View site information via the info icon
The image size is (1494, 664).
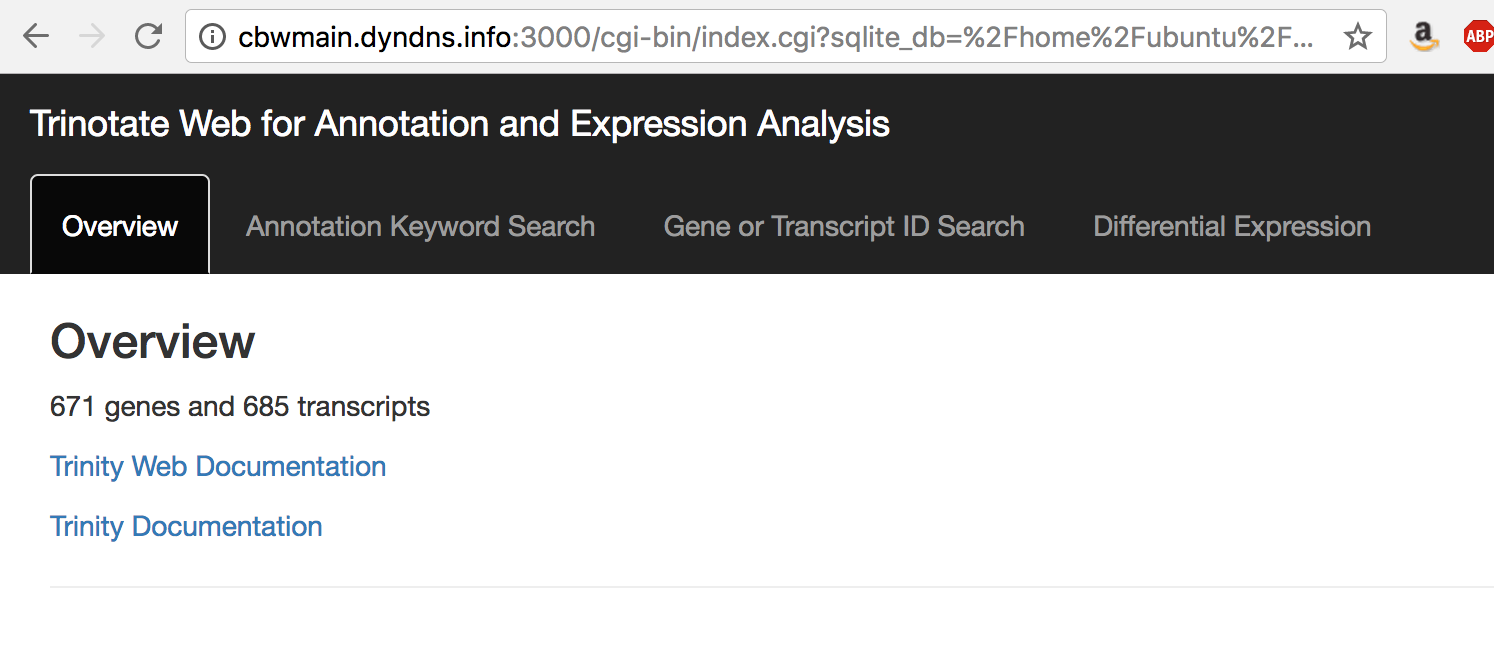(212, 37)
